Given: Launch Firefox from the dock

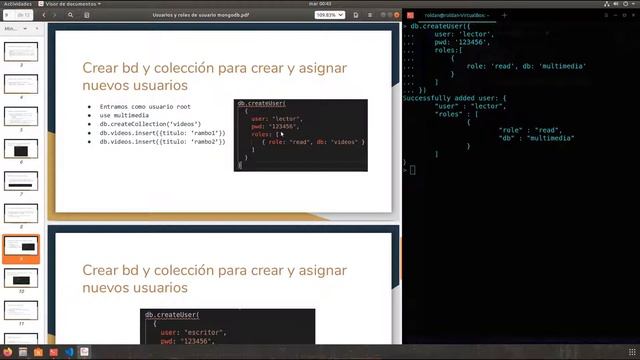Looking at the screenshot, I should click(x=8, y=352).
